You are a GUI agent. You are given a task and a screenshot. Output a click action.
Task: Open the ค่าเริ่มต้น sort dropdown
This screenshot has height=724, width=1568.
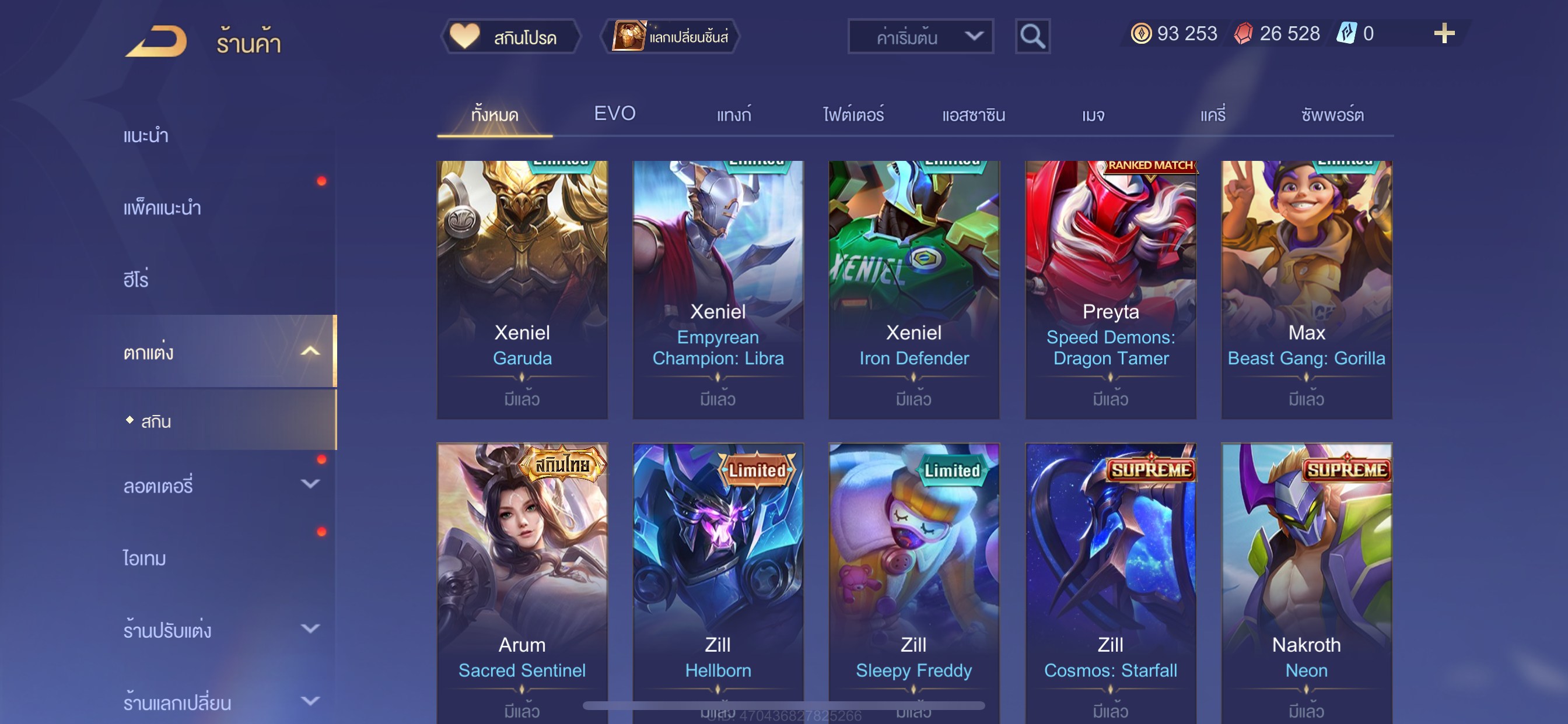tap(921, 37)
